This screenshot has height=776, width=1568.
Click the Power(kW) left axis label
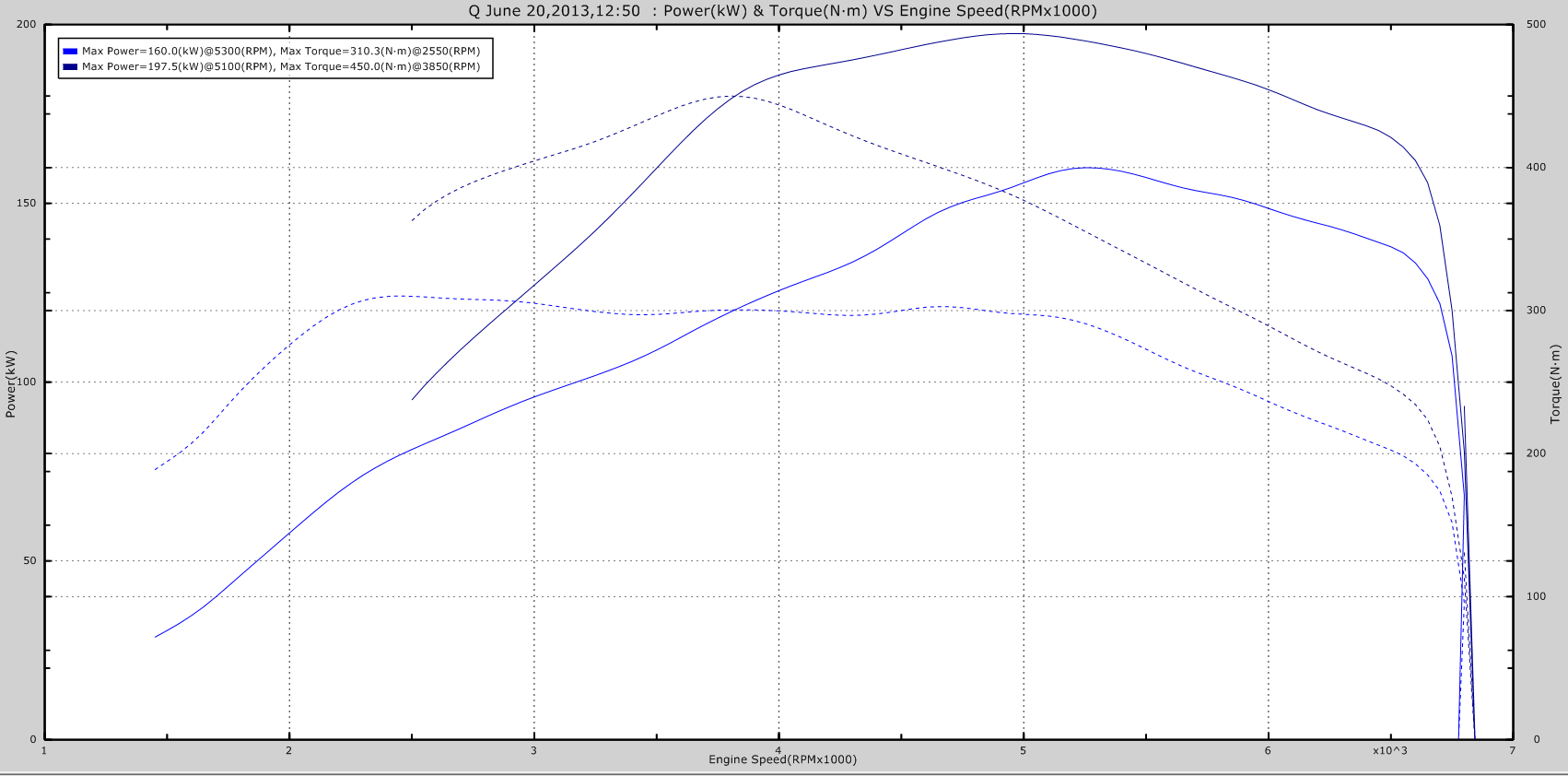(x=11, y=383)
